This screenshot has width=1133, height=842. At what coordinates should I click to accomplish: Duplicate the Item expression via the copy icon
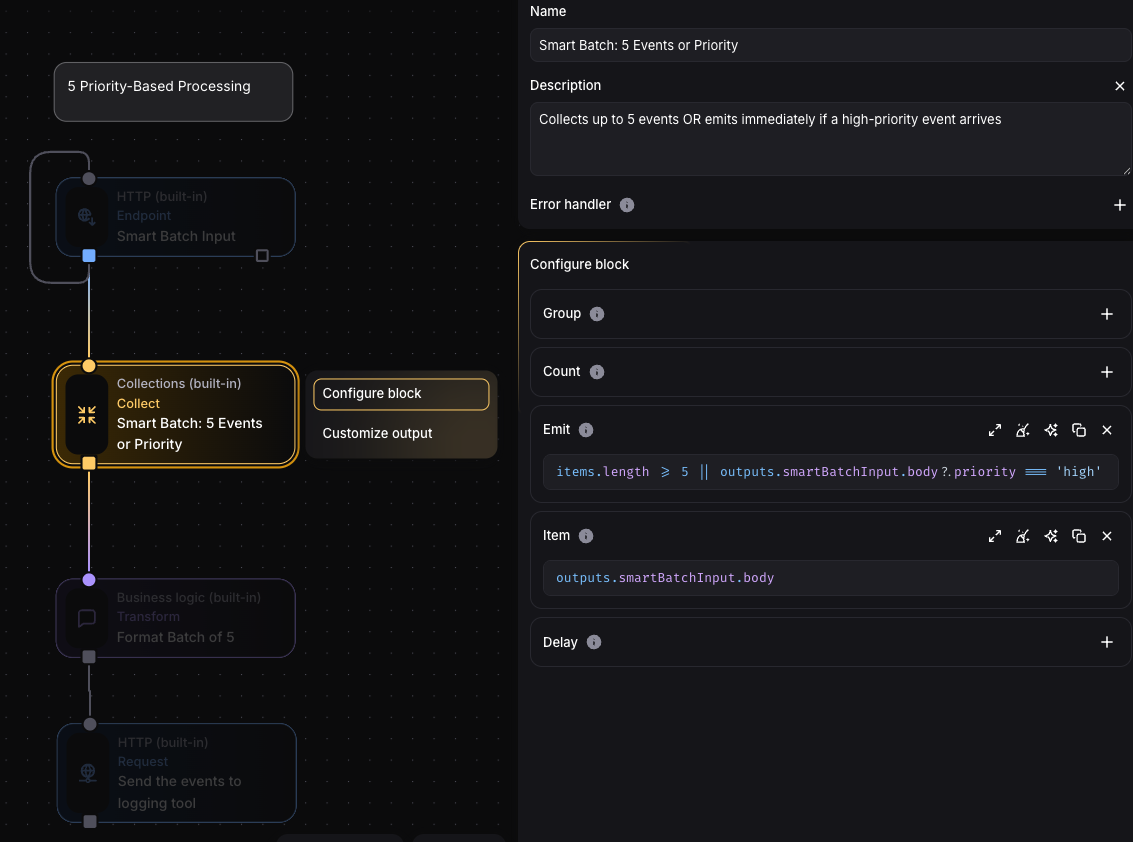pos(1079,536)
